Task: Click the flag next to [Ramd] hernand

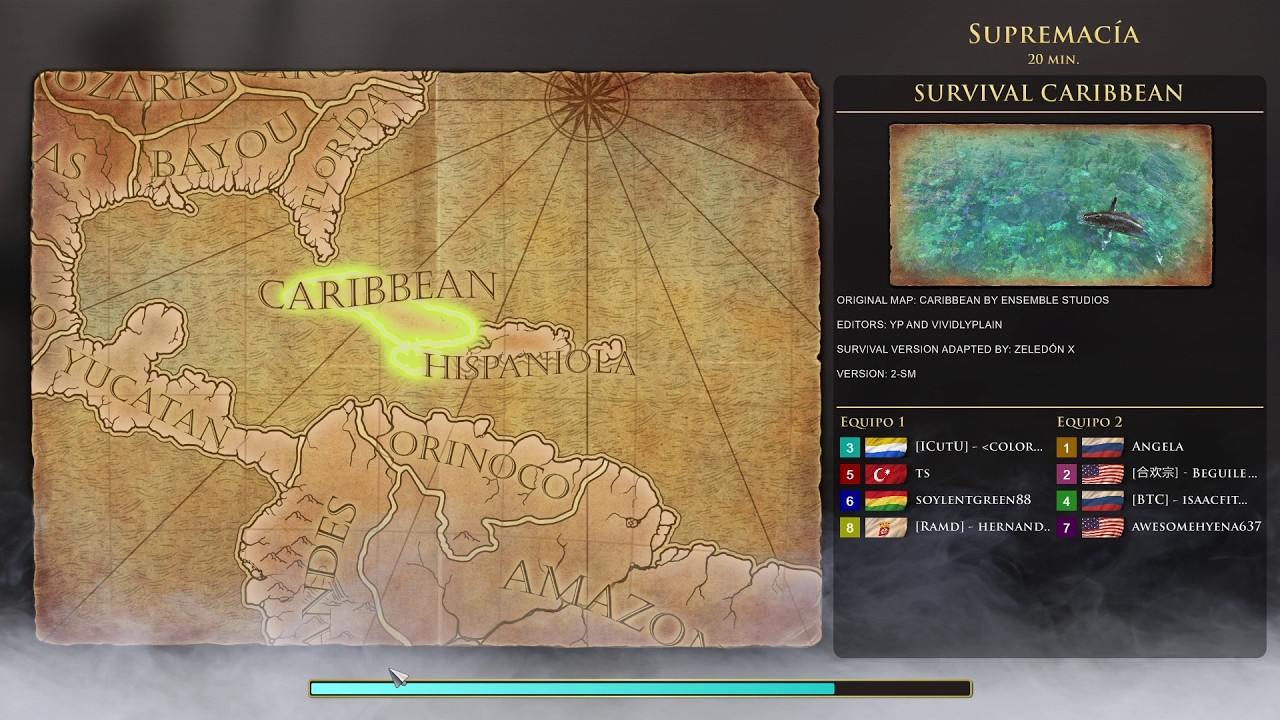Action: point(885,527)
